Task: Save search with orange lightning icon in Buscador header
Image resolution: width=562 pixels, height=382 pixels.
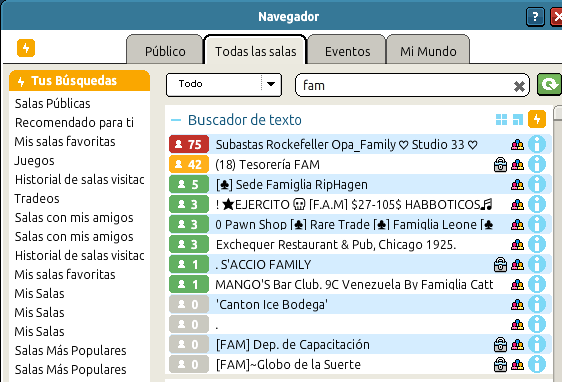Action: 537,119
